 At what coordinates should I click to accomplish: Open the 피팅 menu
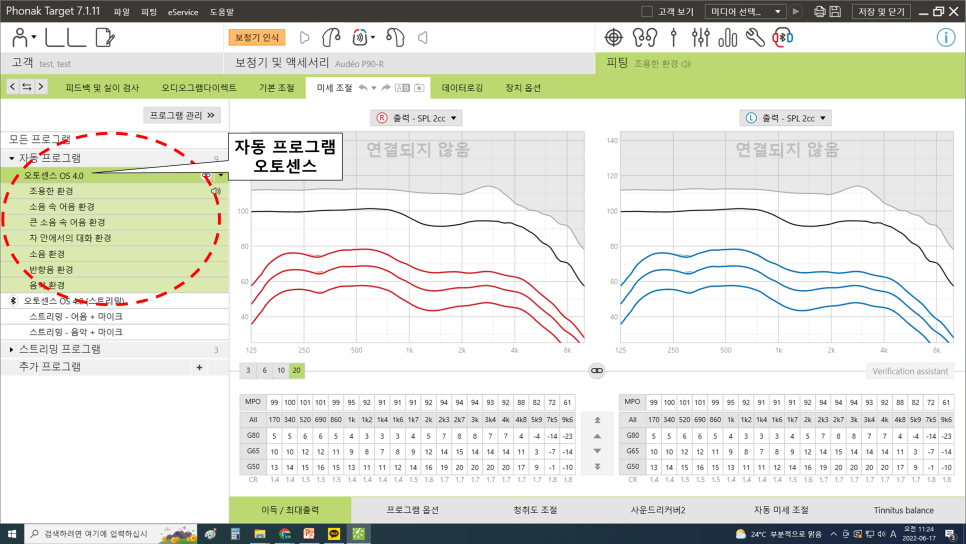tap(148, 12)
